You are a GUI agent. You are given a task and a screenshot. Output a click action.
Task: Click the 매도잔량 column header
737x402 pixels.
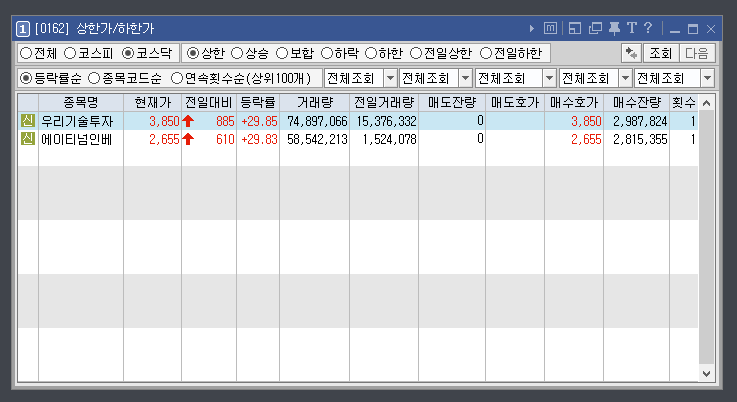coord(452,102)
